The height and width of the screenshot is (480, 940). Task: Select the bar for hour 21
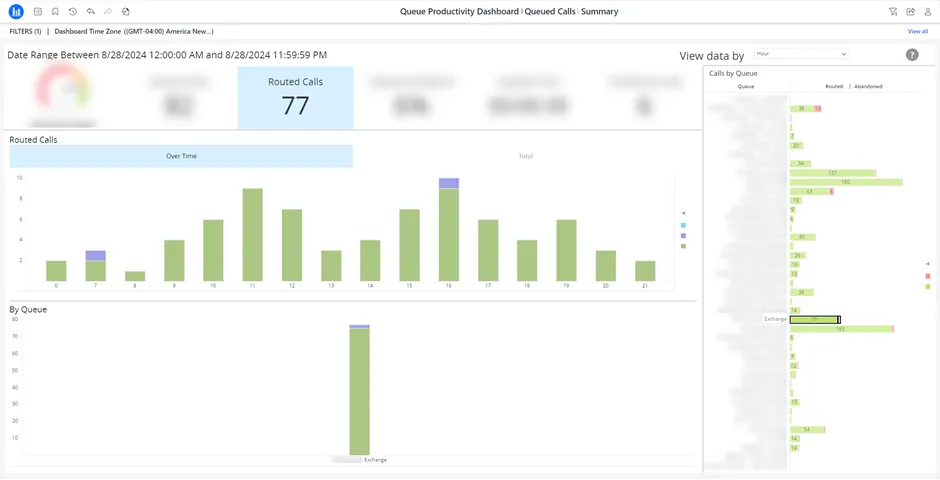pyautogui.click(x=645, y=271)
